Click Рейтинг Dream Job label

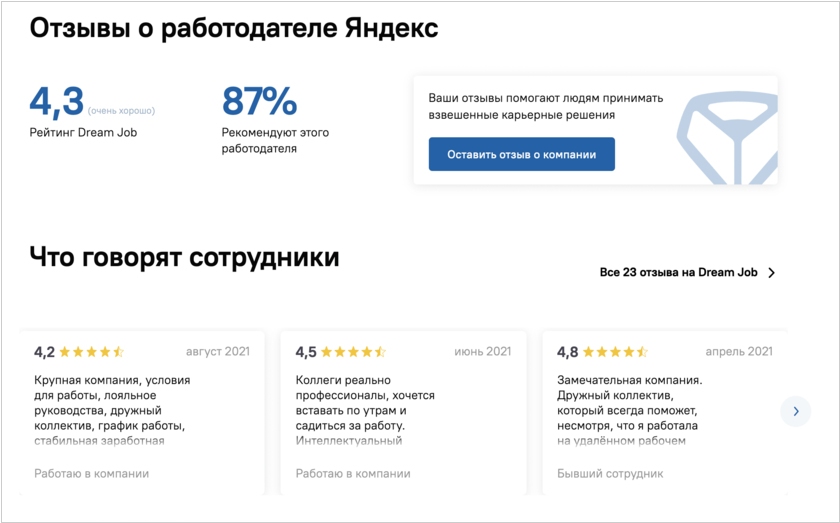83,132
